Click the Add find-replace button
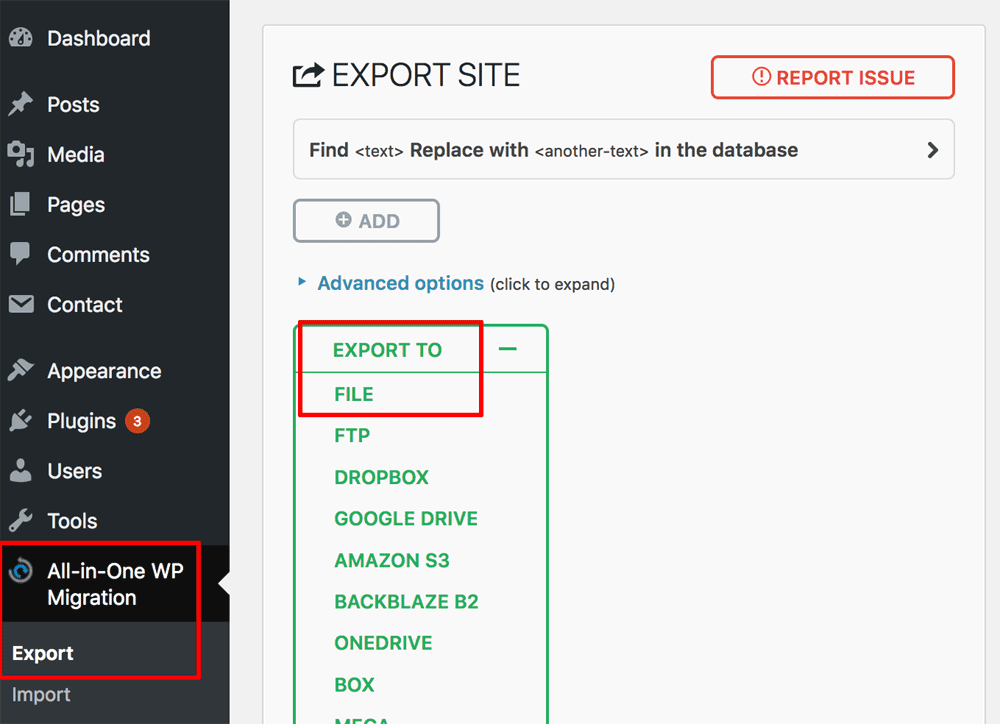 366,221
